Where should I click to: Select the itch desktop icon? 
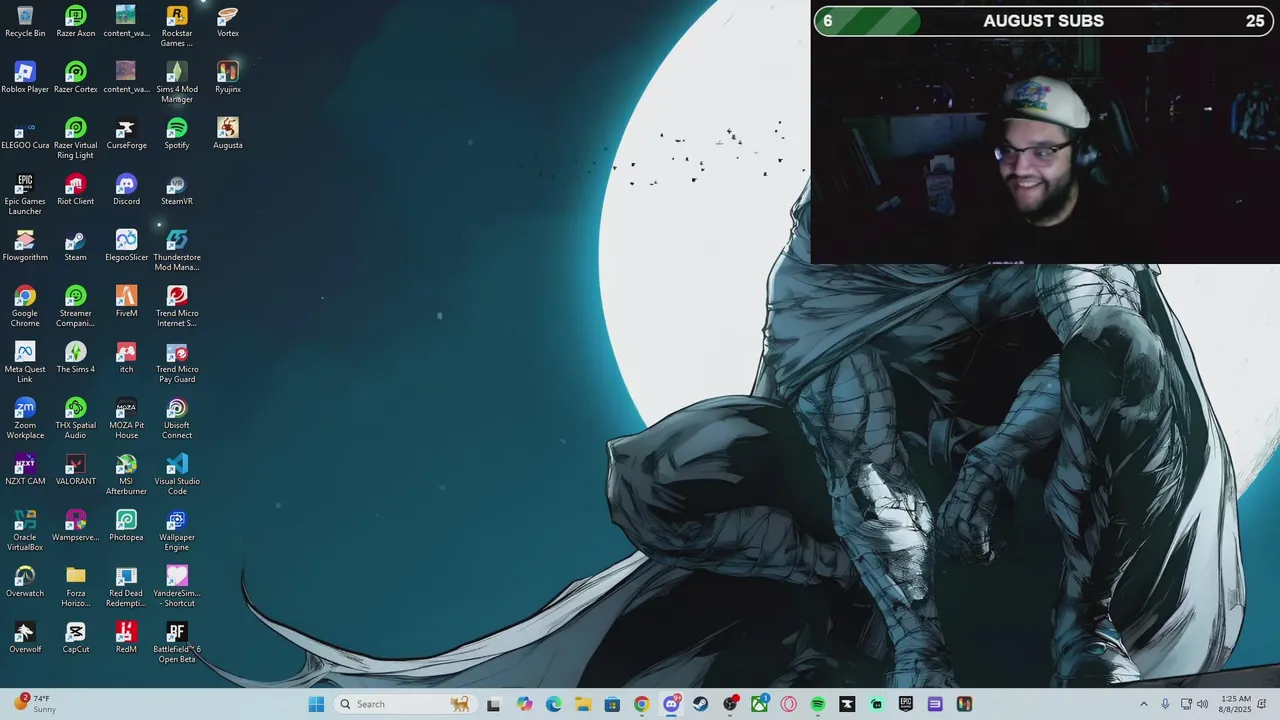[x=126, y=357]
